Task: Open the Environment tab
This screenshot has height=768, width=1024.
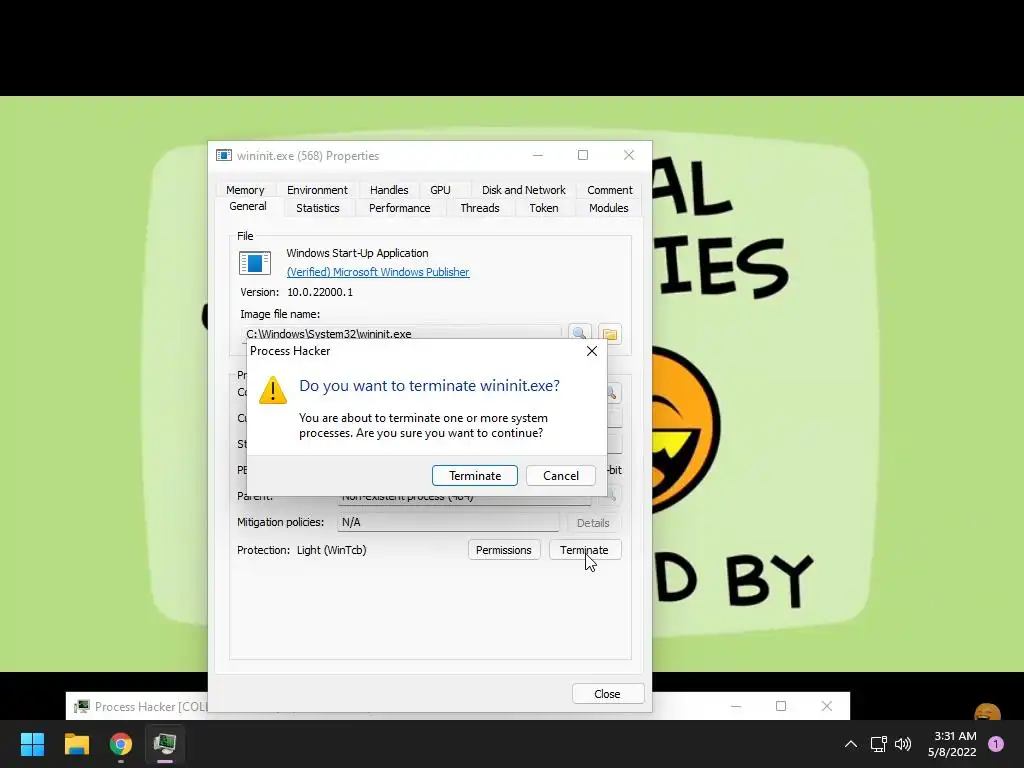Action: pyautogui.click(x=317, y=190)
